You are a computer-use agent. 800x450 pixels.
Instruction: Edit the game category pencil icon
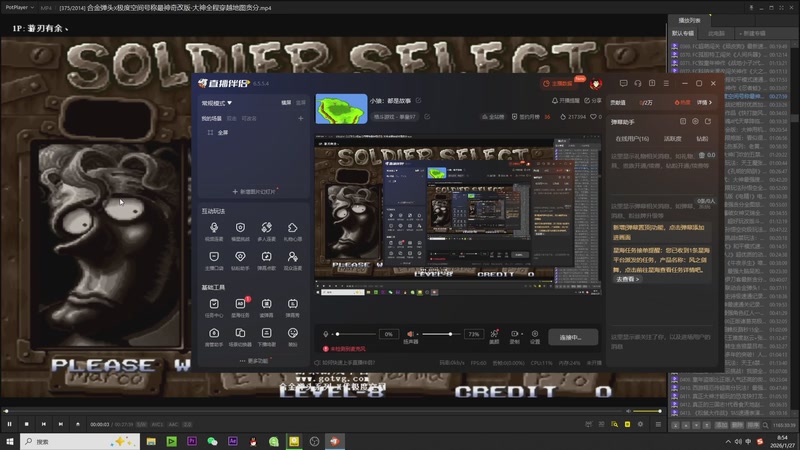click(x=427, y=117)
